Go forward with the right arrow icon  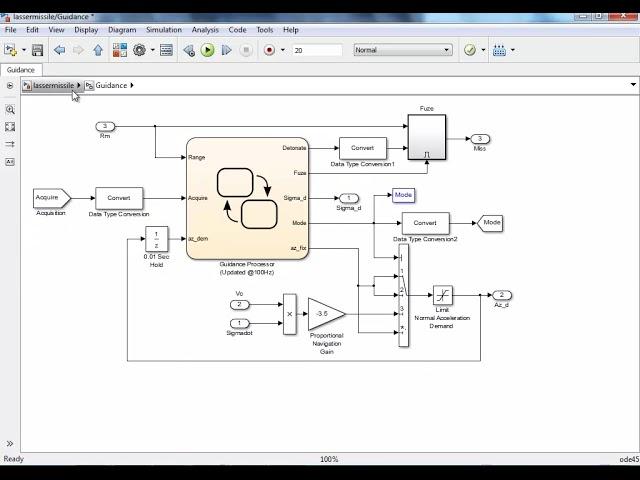78,50
